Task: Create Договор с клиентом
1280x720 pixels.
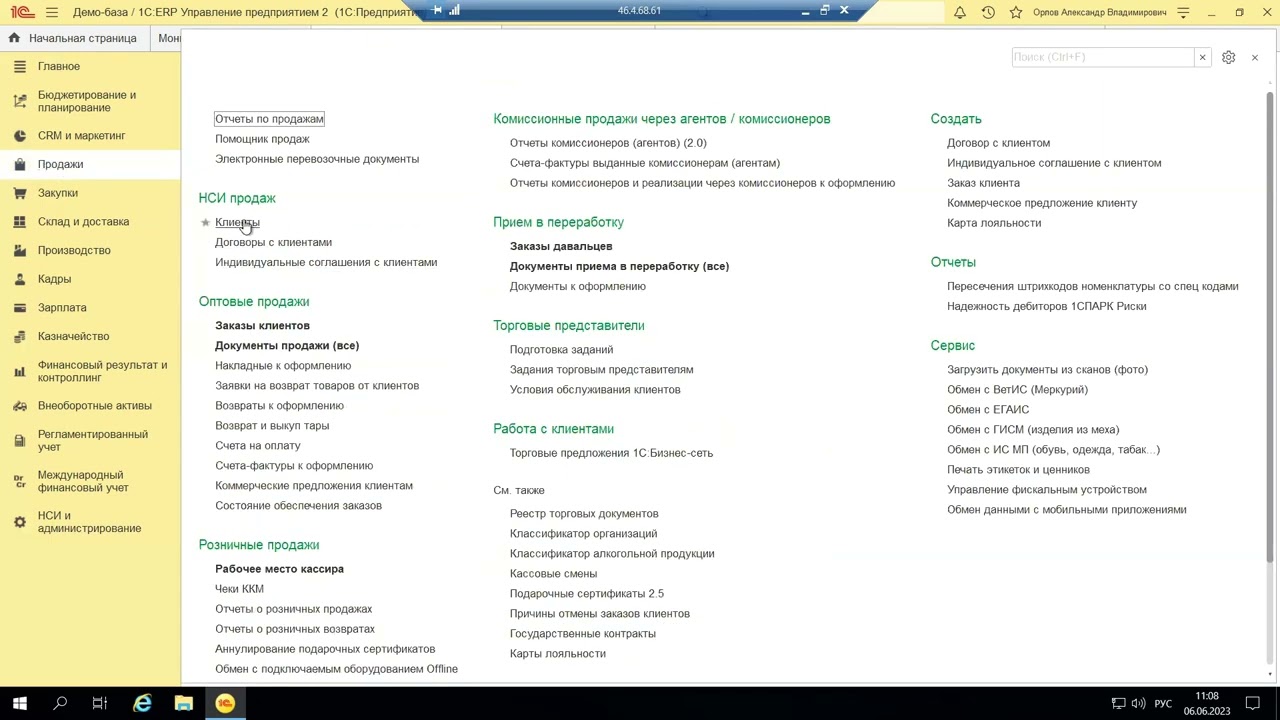Action: tap(998, 143)
